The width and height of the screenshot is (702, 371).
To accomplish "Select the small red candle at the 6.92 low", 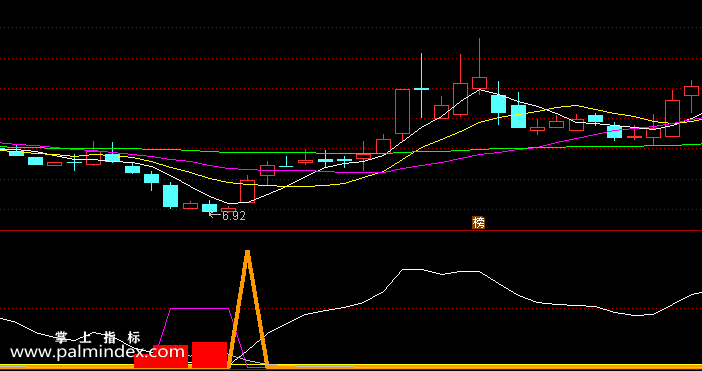I will tap(228, 209).
